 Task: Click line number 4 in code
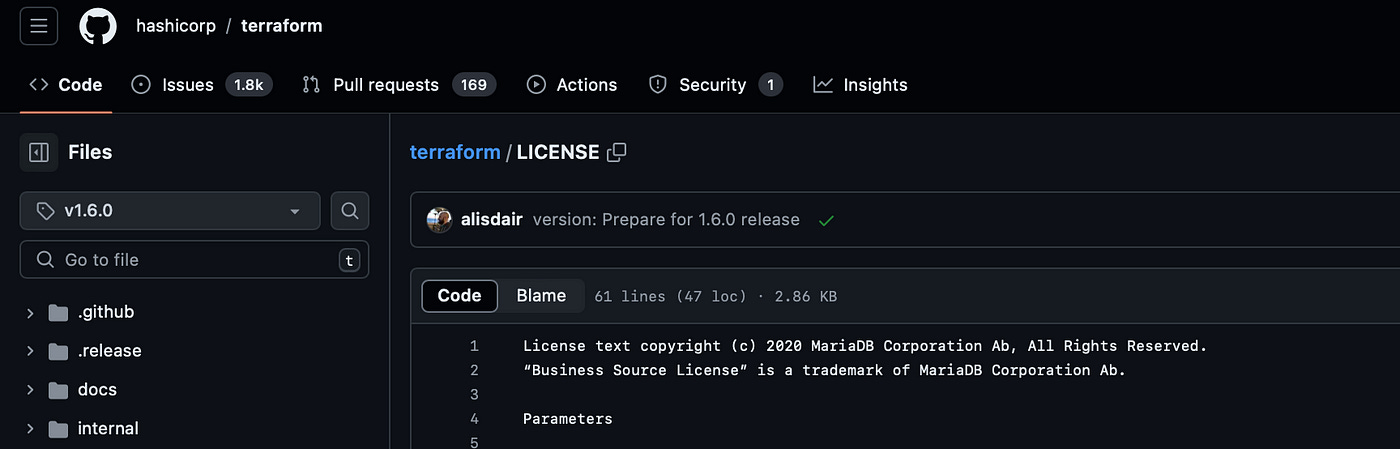point(474,419)
